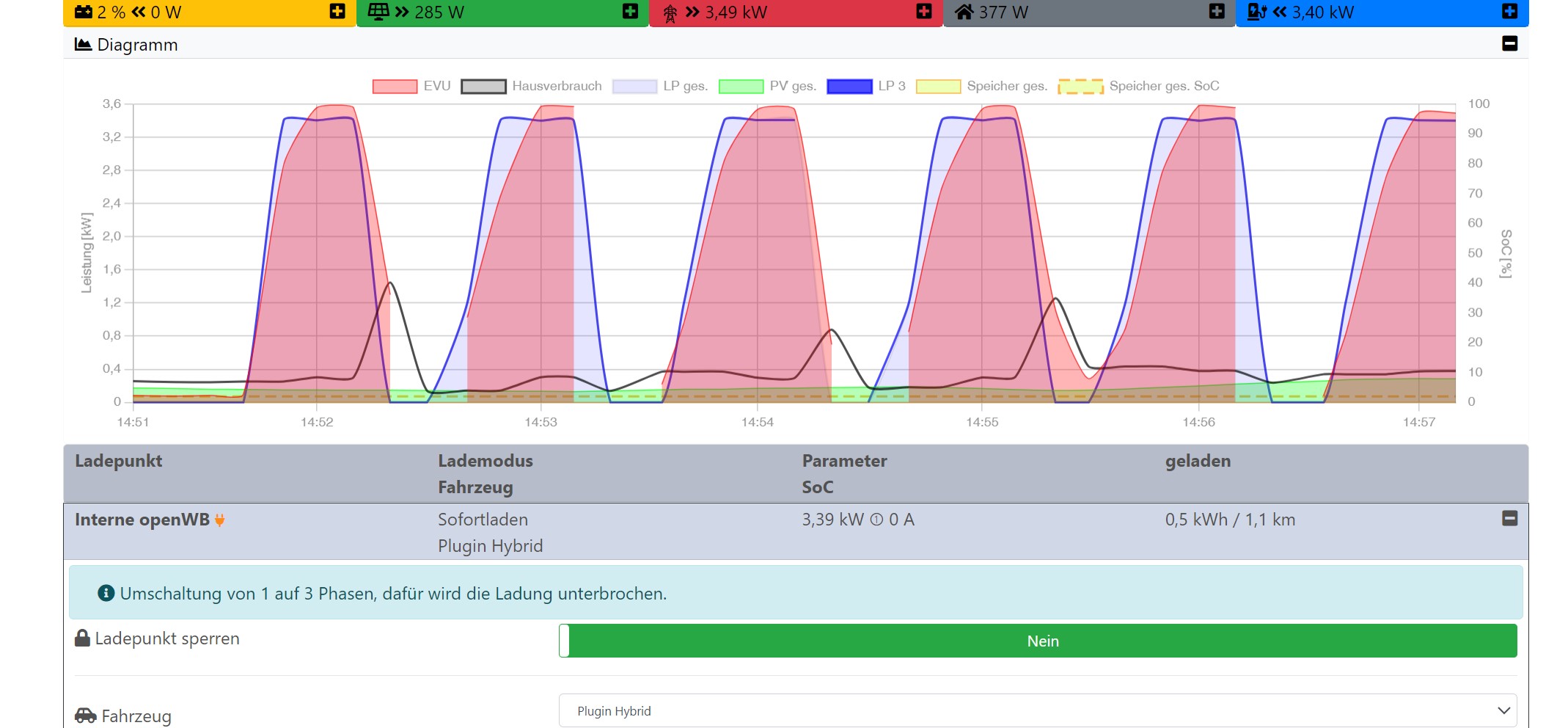Toggle EVU series visibility in chart legend
Screen dimensions: 1568x728
[395, 86]
